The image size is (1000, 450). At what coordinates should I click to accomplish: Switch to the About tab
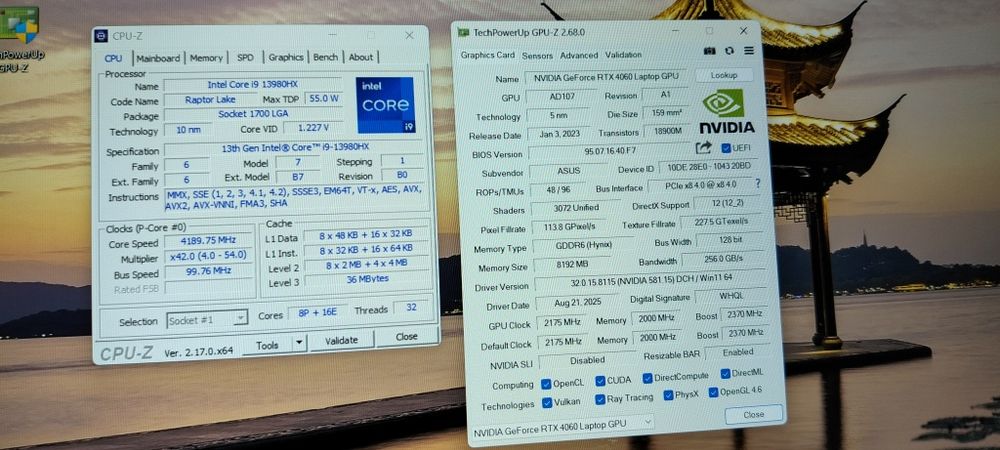point(361,57)
